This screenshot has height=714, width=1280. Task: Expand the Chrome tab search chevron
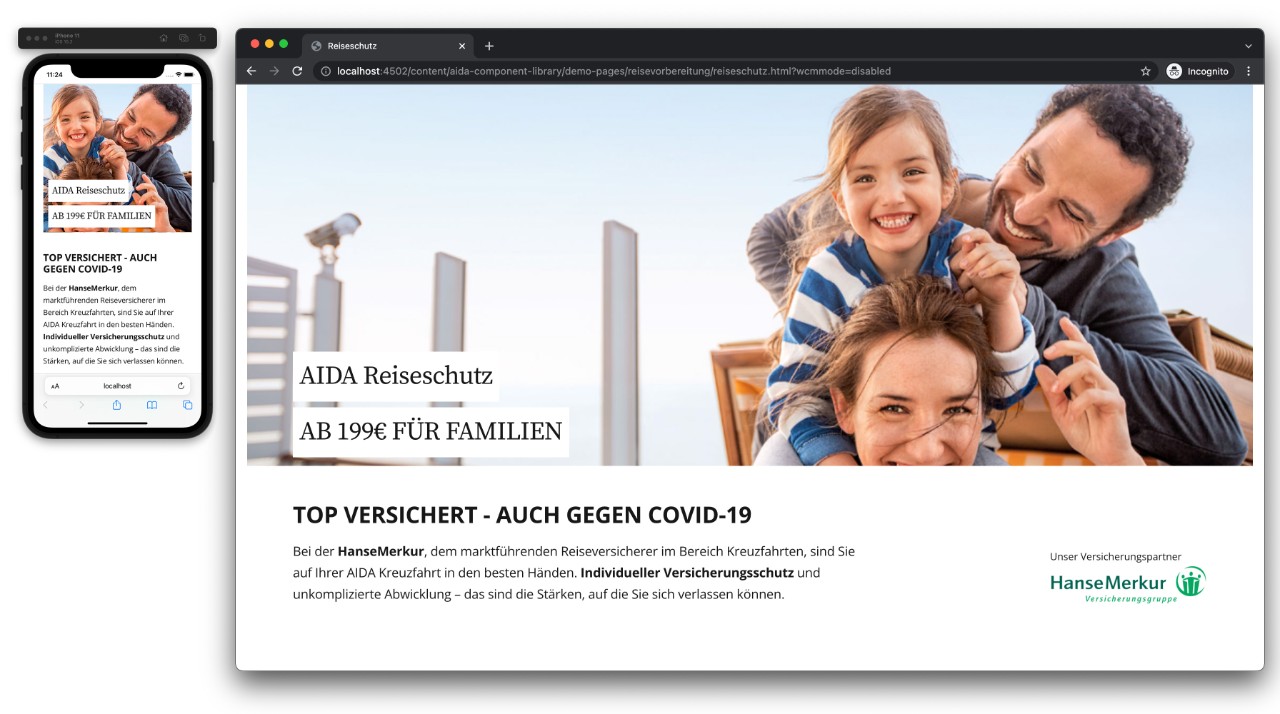coord(1248,46)
